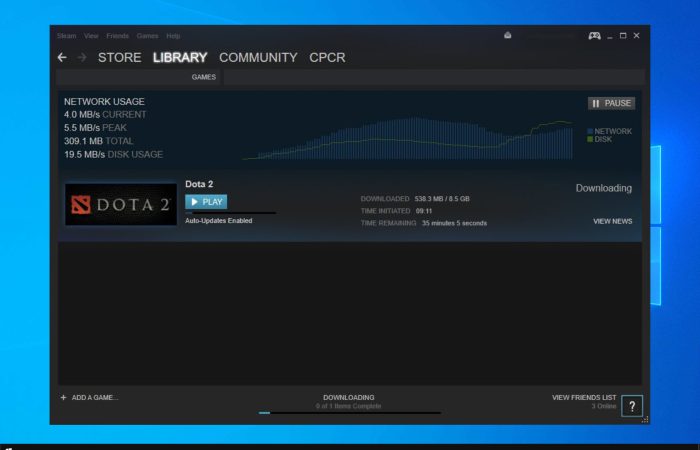
Task: Open the notifications inbox icon
Action: click(x=508, y=35)
